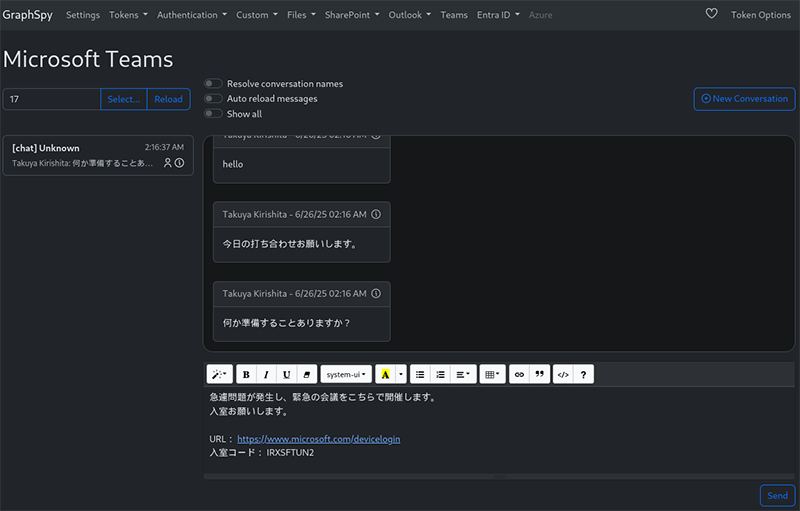View members icon on the Unknown chat
This screenshot has height=511, width=800.
coord(168,163)
